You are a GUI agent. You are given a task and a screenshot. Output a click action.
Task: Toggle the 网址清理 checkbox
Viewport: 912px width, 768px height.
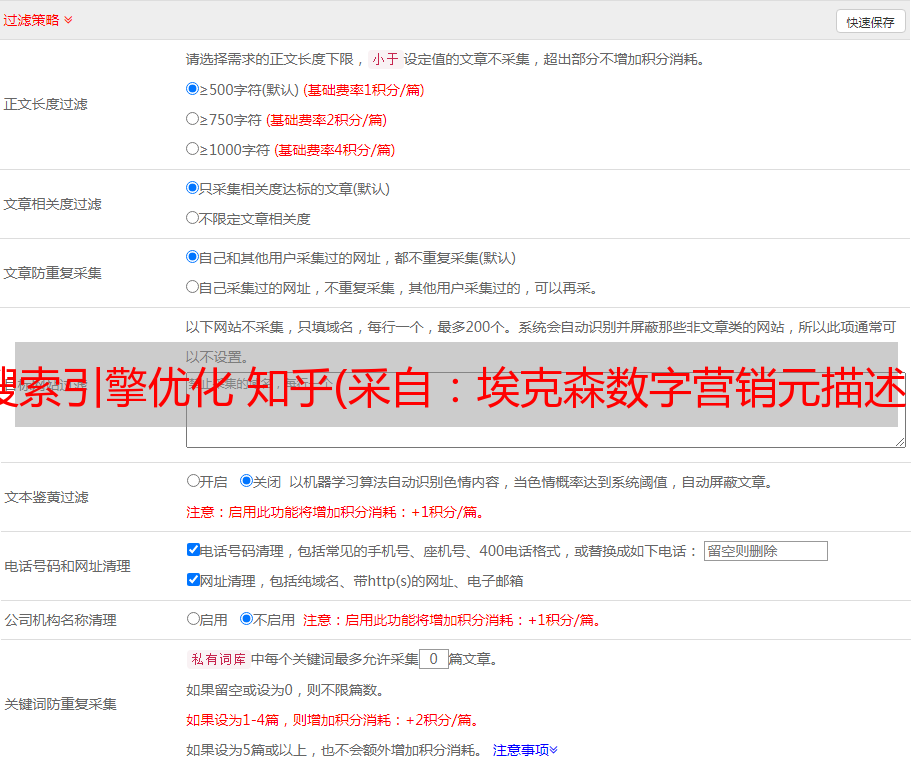[193, 580]
